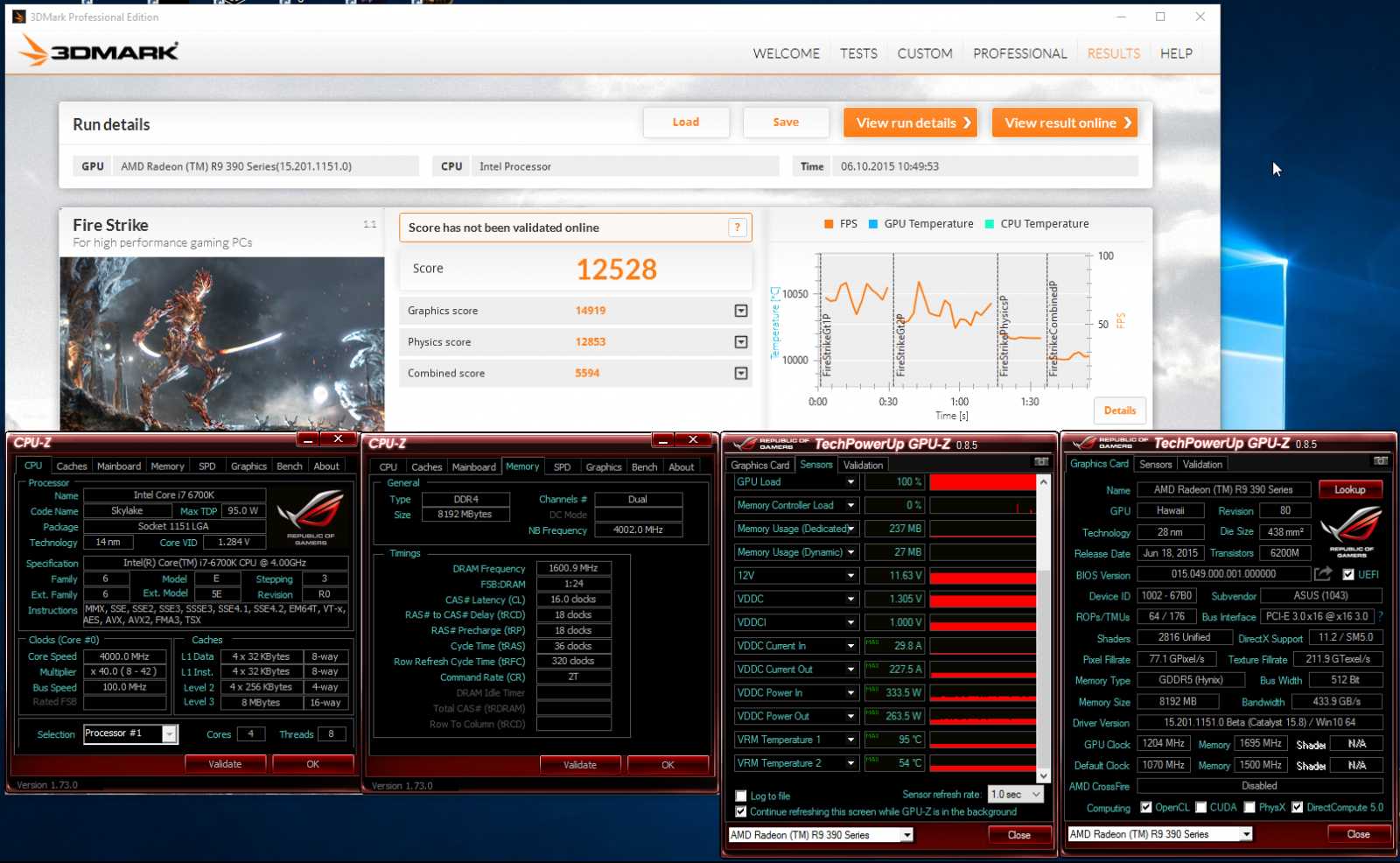Switch to Sensors tab in GPU-Z Graphics Card window
Image resolution: width=1400 pixels, height=863 pixels.
[x=1155, y=465]
